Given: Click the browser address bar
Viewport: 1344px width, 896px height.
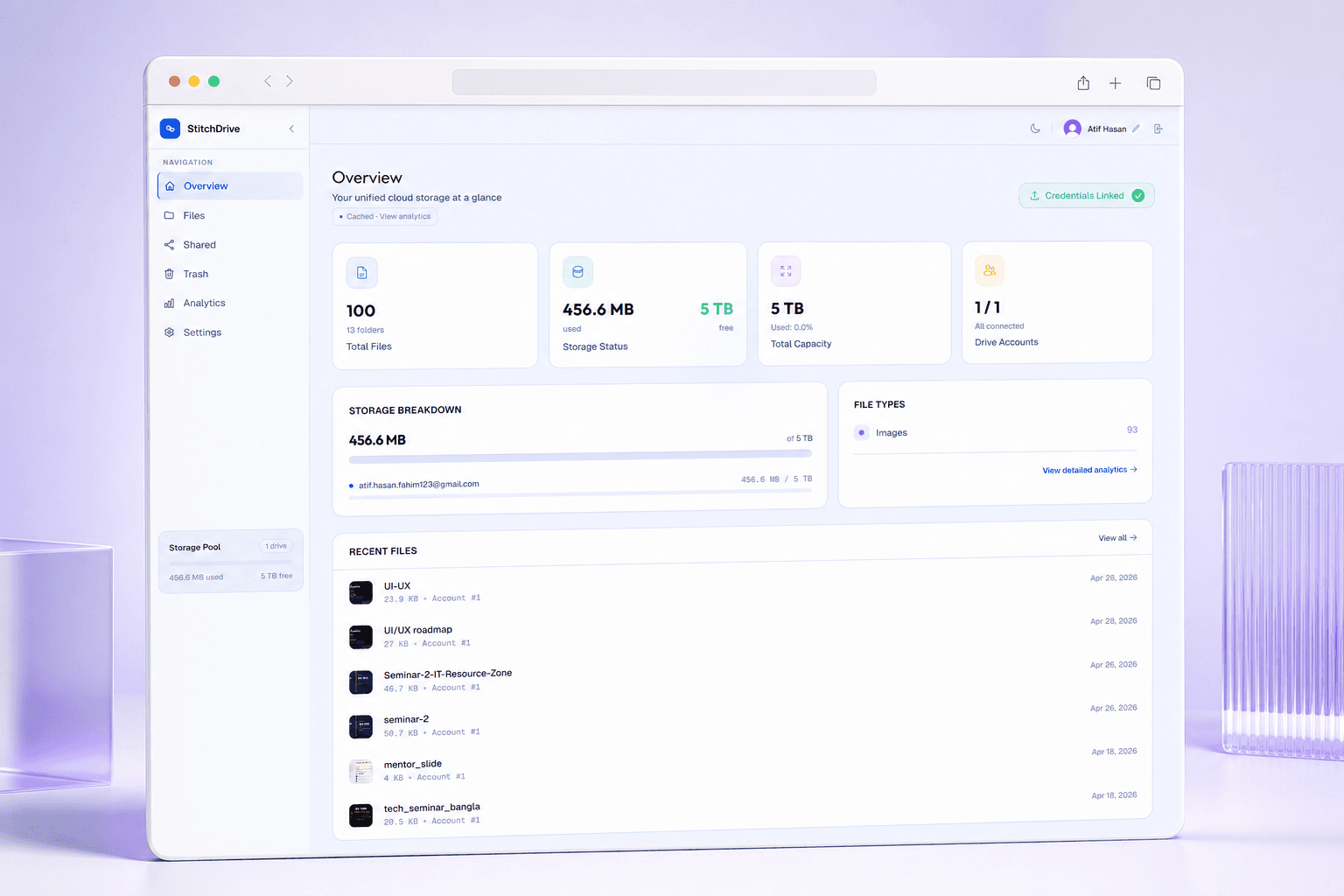Looking at the screenshot, I should pyautogui.click(x=664, y=82).
